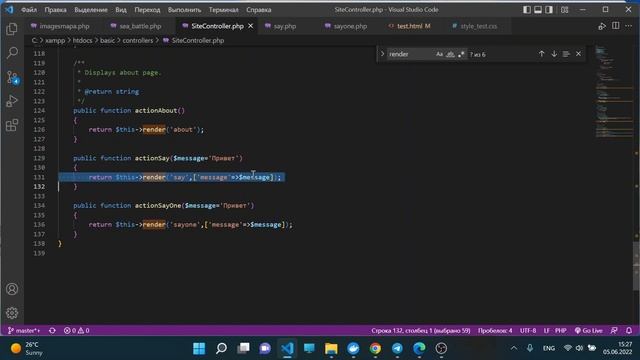
Task: Toggle the bottom panel layout icon
Action: [538, 10]
